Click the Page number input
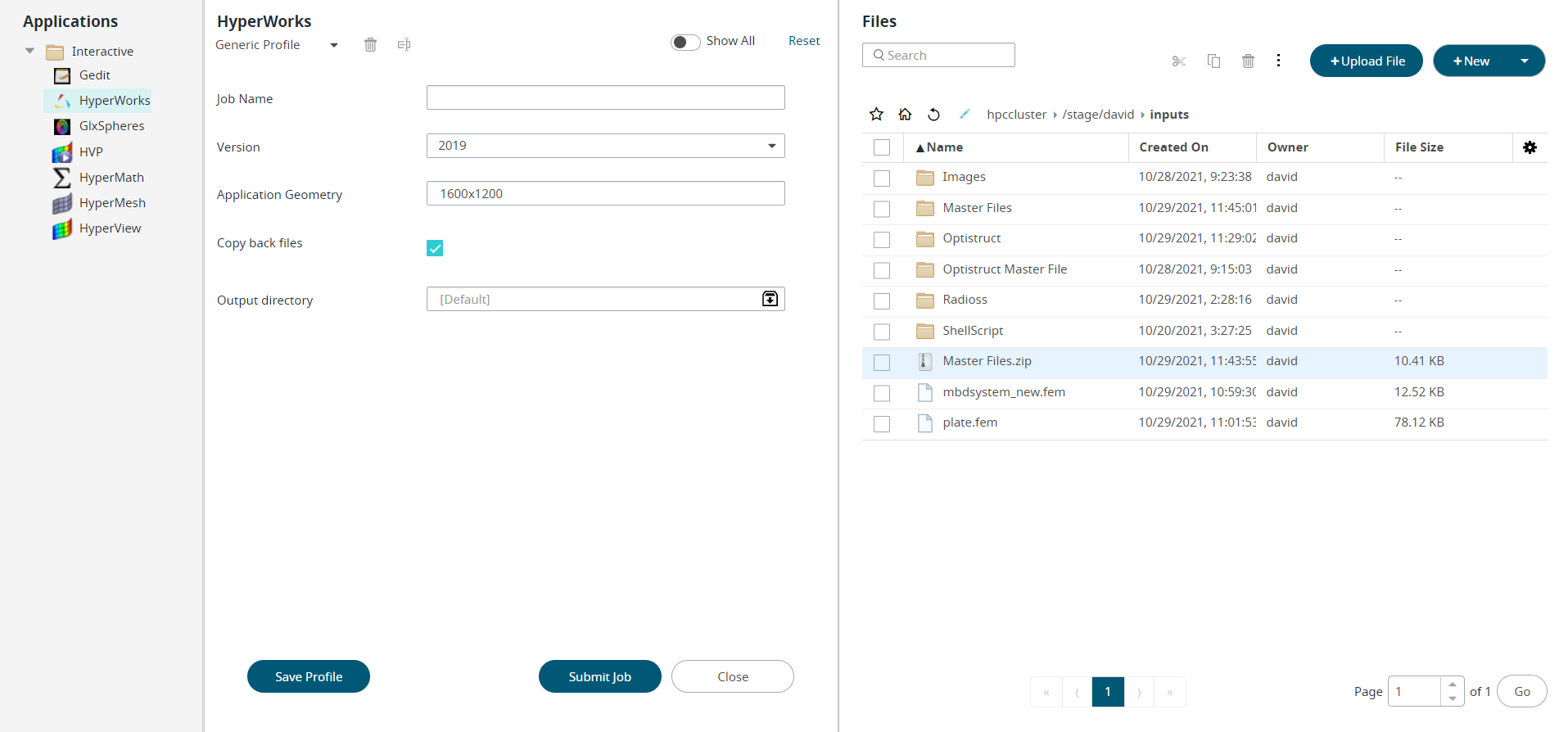The height and width of the screenshot is (732, 1568). [1415, 691]
